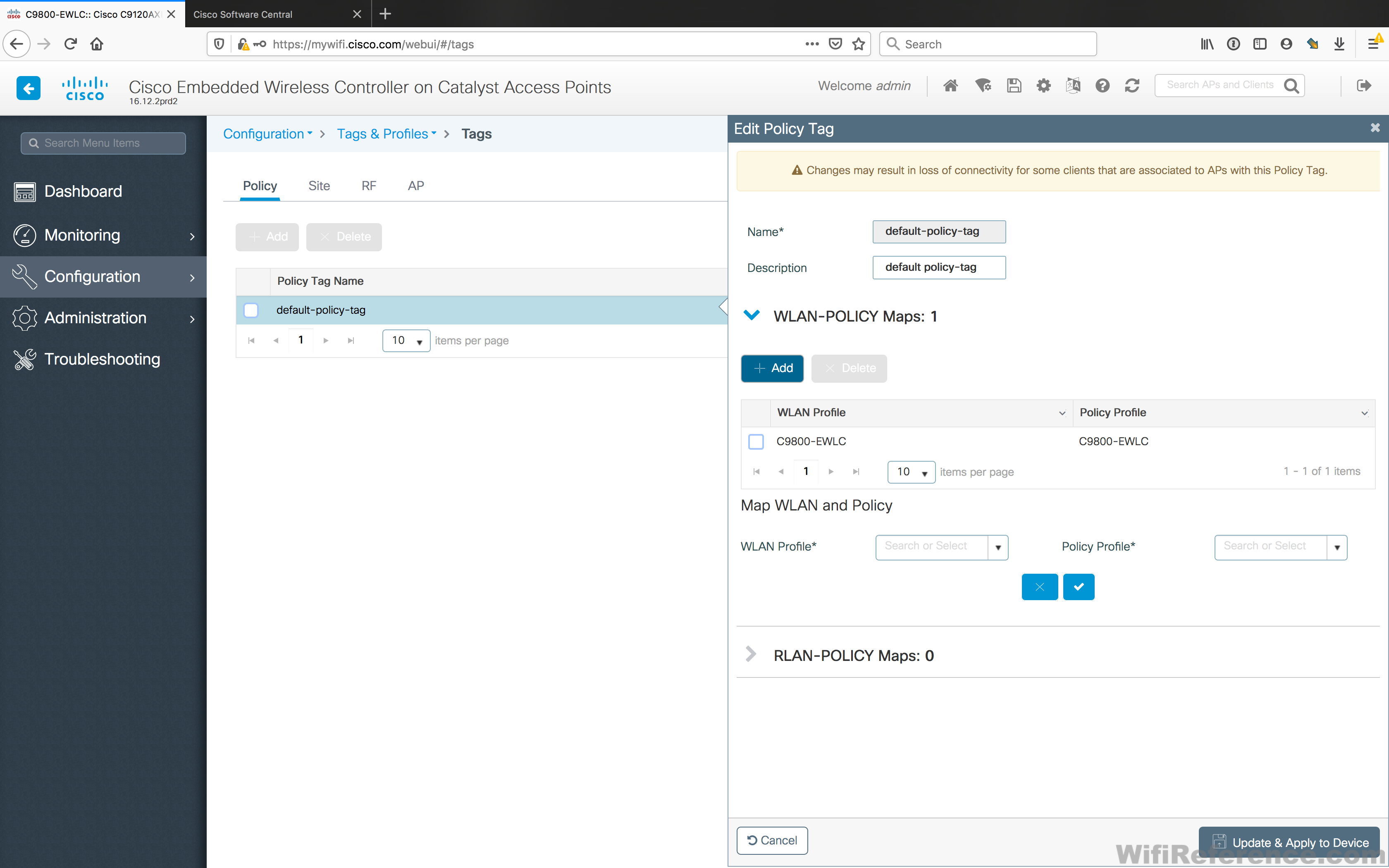The height and width of the screenshot is (868, 1389).
Task: Open the tracking protection shield icon
Action: 219,44
